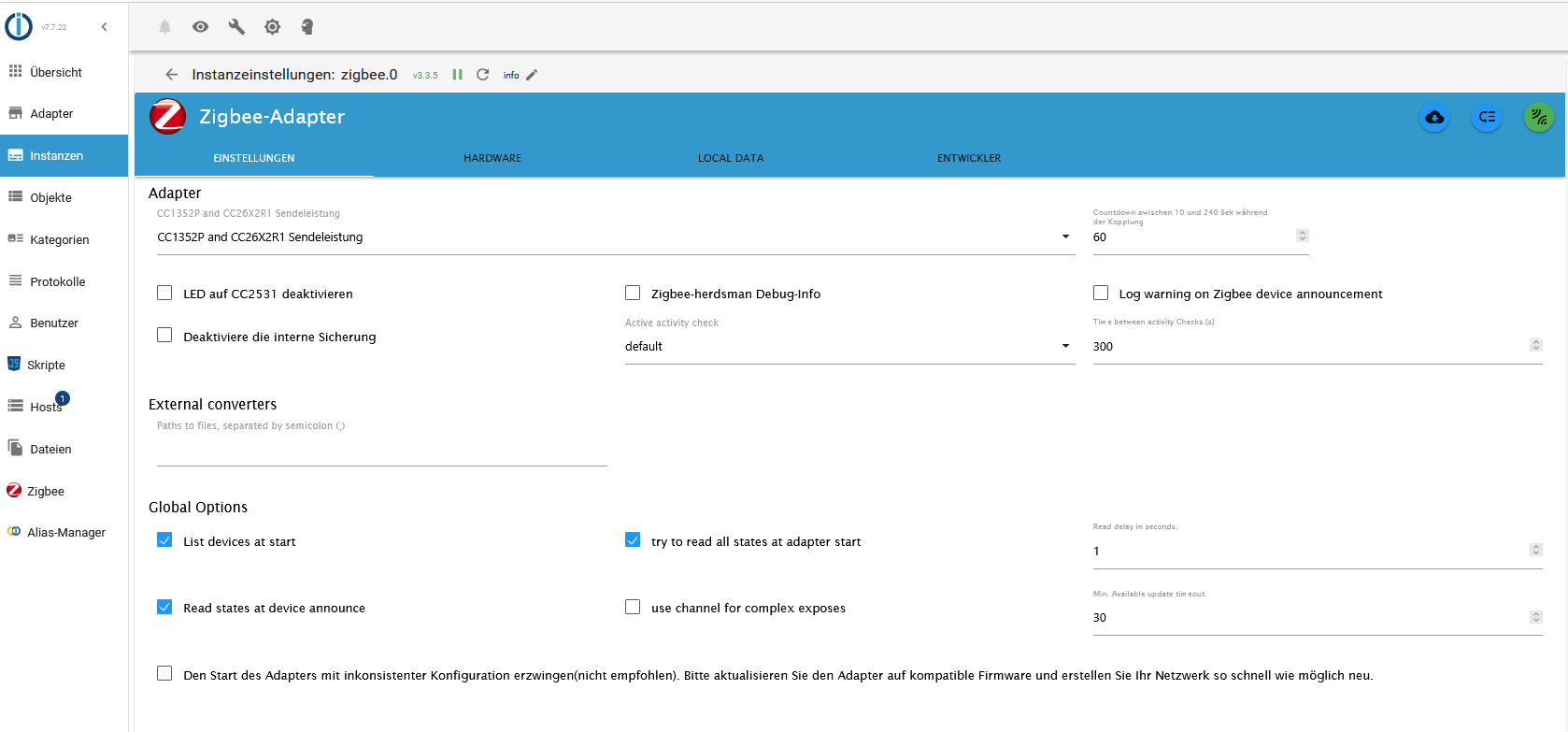Click the pairing countdown stepper arrows
Screen dimensions: 1568x732
1303,236
